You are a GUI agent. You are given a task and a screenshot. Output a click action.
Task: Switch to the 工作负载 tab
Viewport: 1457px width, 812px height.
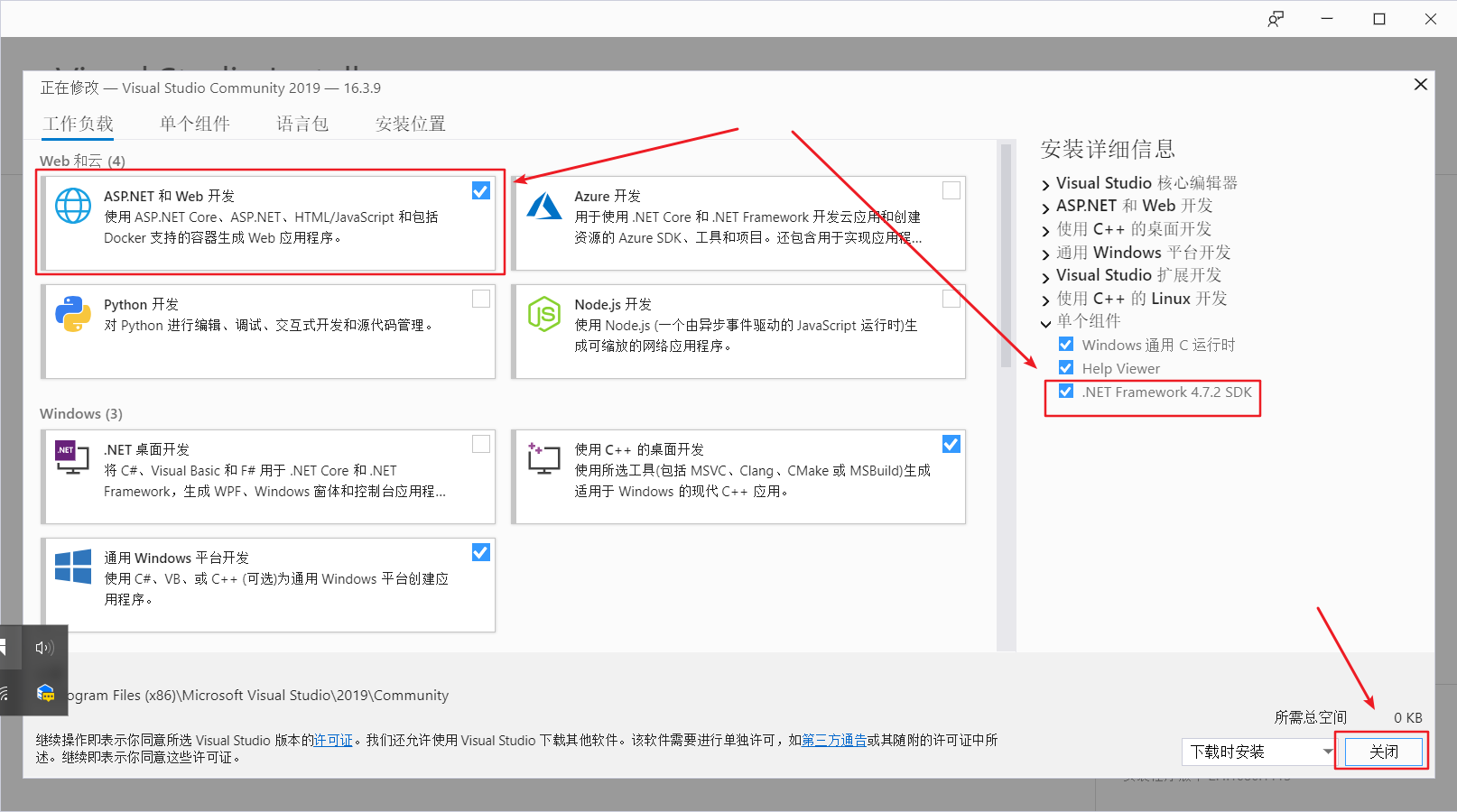tap(79, 124)
